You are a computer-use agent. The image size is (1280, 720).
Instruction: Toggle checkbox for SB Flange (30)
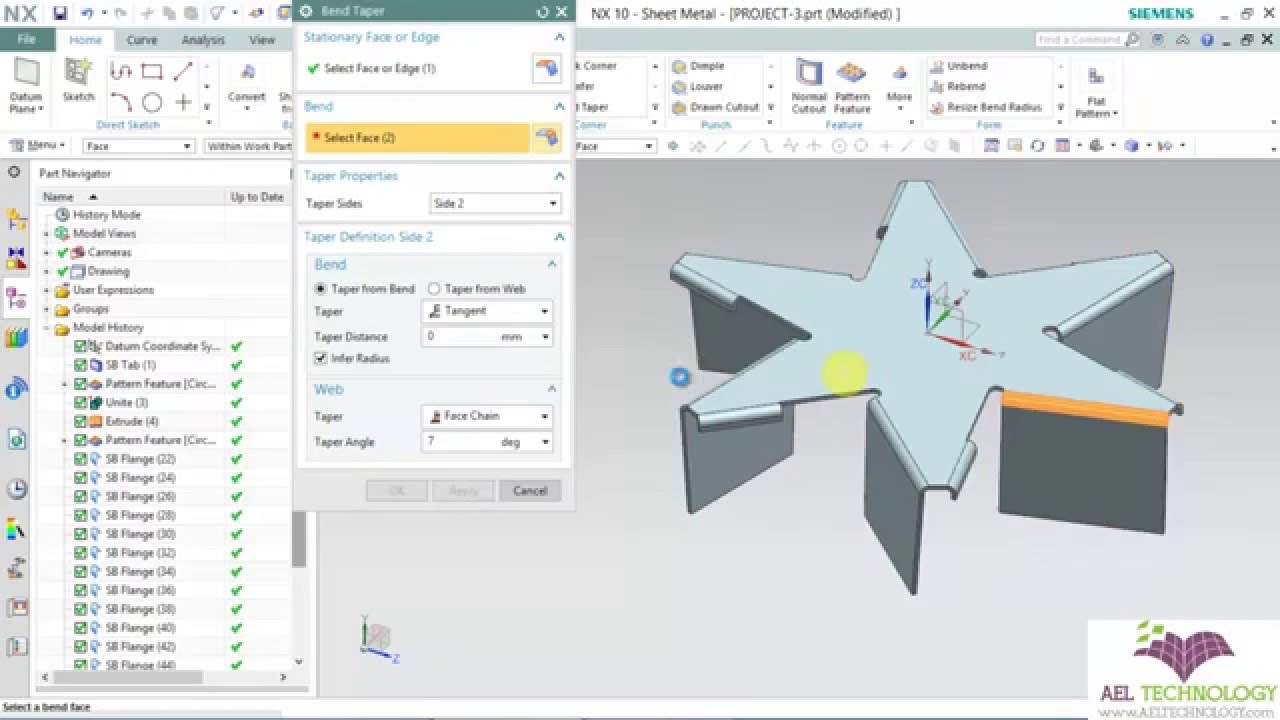(x=82, y=534)
